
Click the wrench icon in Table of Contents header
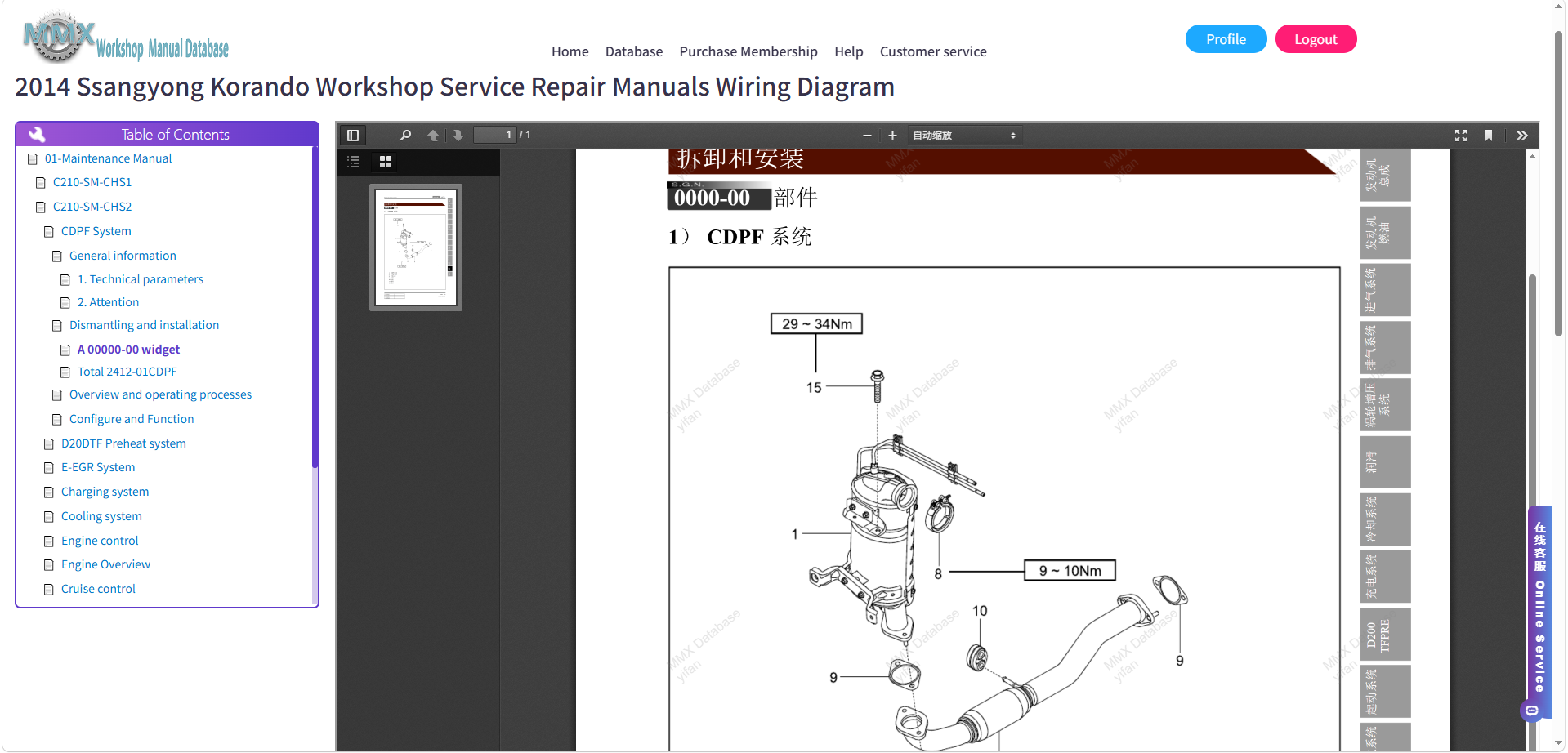pyautogui.click(x=37, y=134)
